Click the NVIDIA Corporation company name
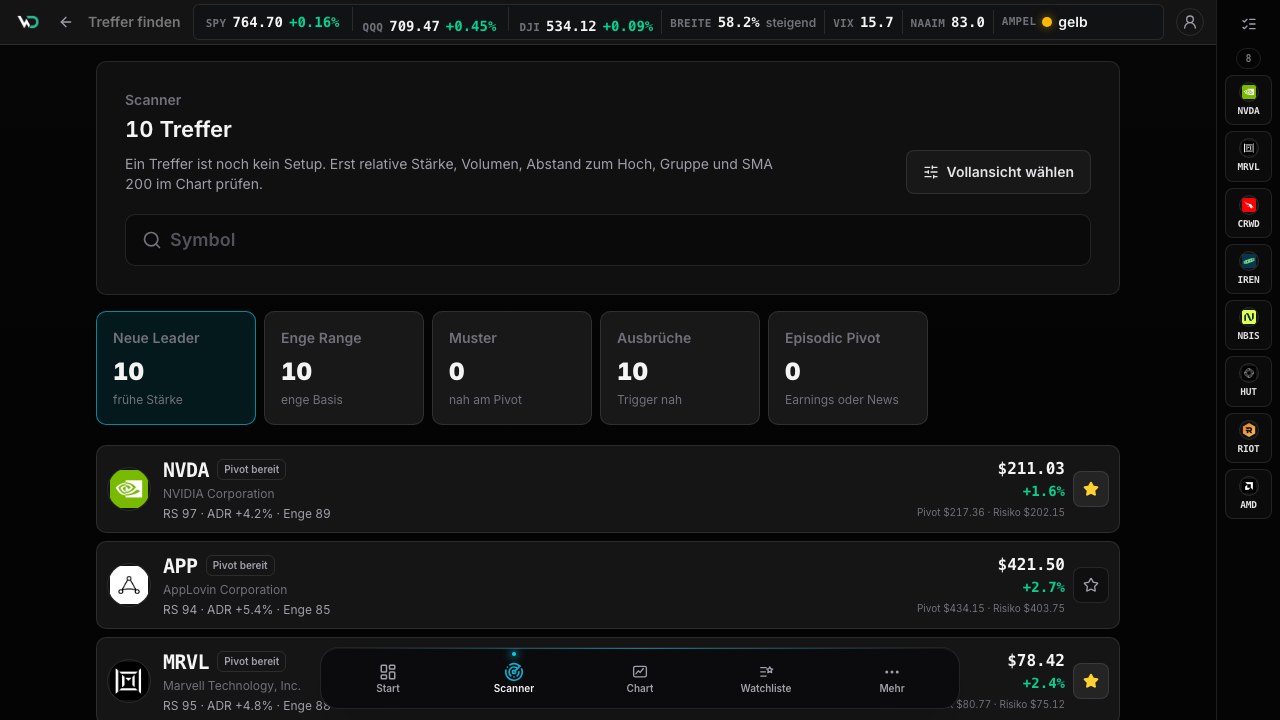The height and width of the screenshot is (720, 1280). point(218,493)
